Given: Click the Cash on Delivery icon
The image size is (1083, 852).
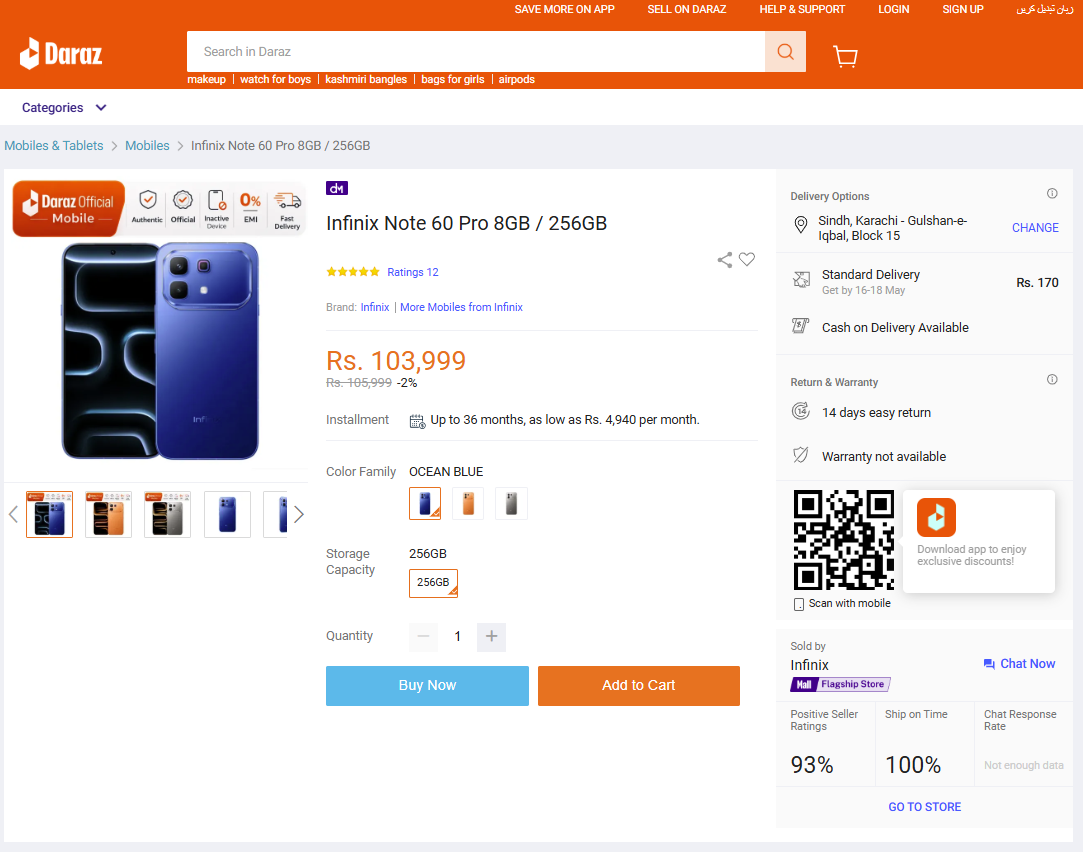Looking at the screenshot, I should coord(801,325).
